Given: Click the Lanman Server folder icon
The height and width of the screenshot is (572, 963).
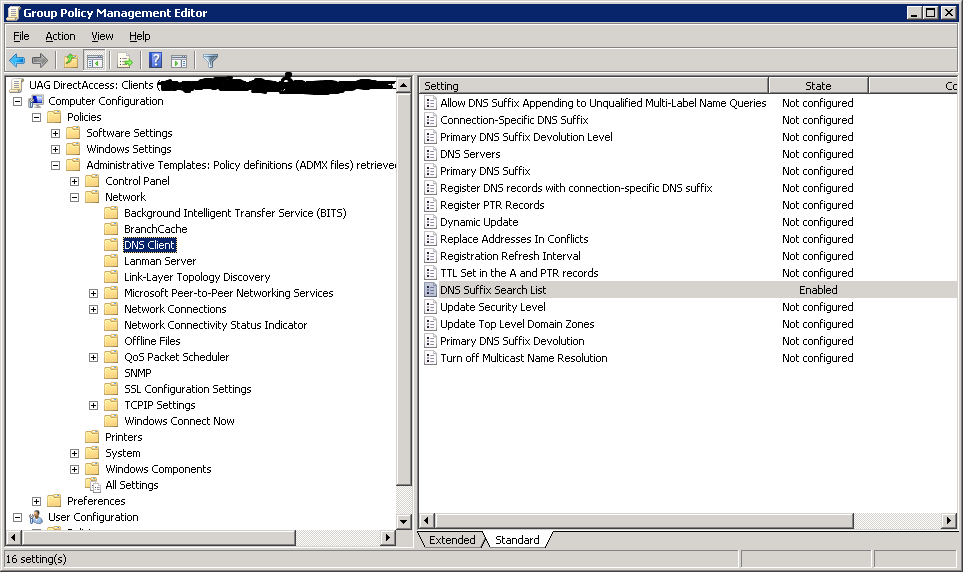Looking at the screenshot, I should tap(111, 261).
